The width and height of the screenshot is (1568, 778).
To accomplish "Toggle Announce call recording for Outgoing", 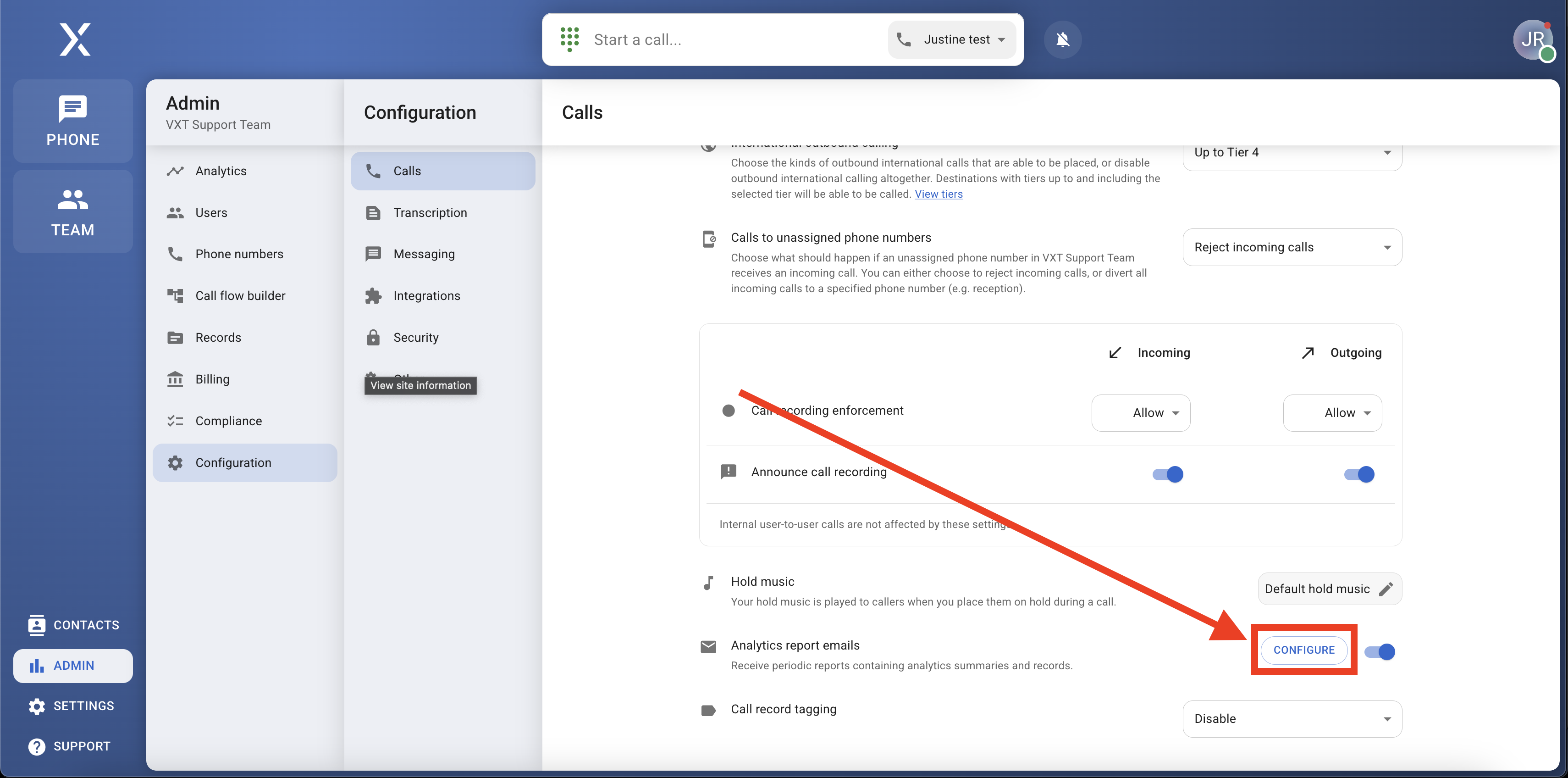I will click(x=1358, y=474).
